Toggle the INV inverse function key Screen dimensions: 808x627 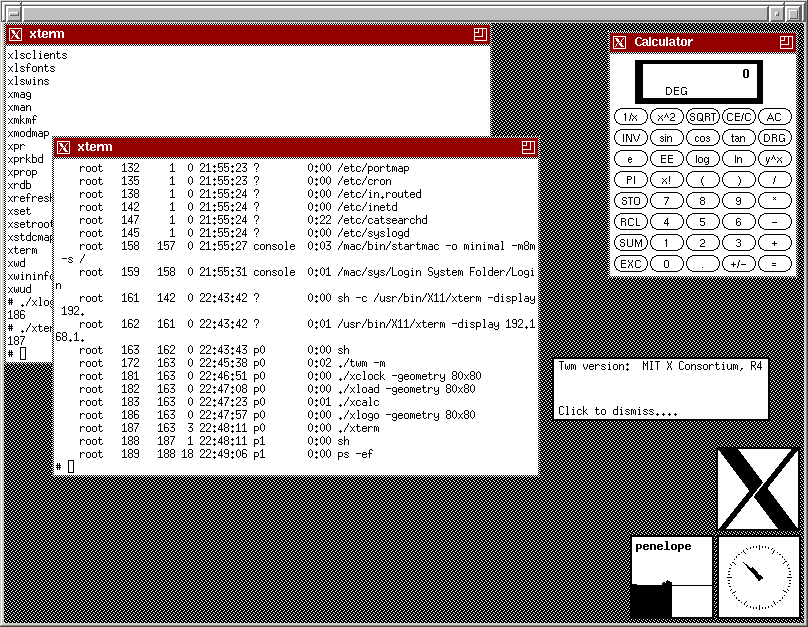tap(631, 138)
